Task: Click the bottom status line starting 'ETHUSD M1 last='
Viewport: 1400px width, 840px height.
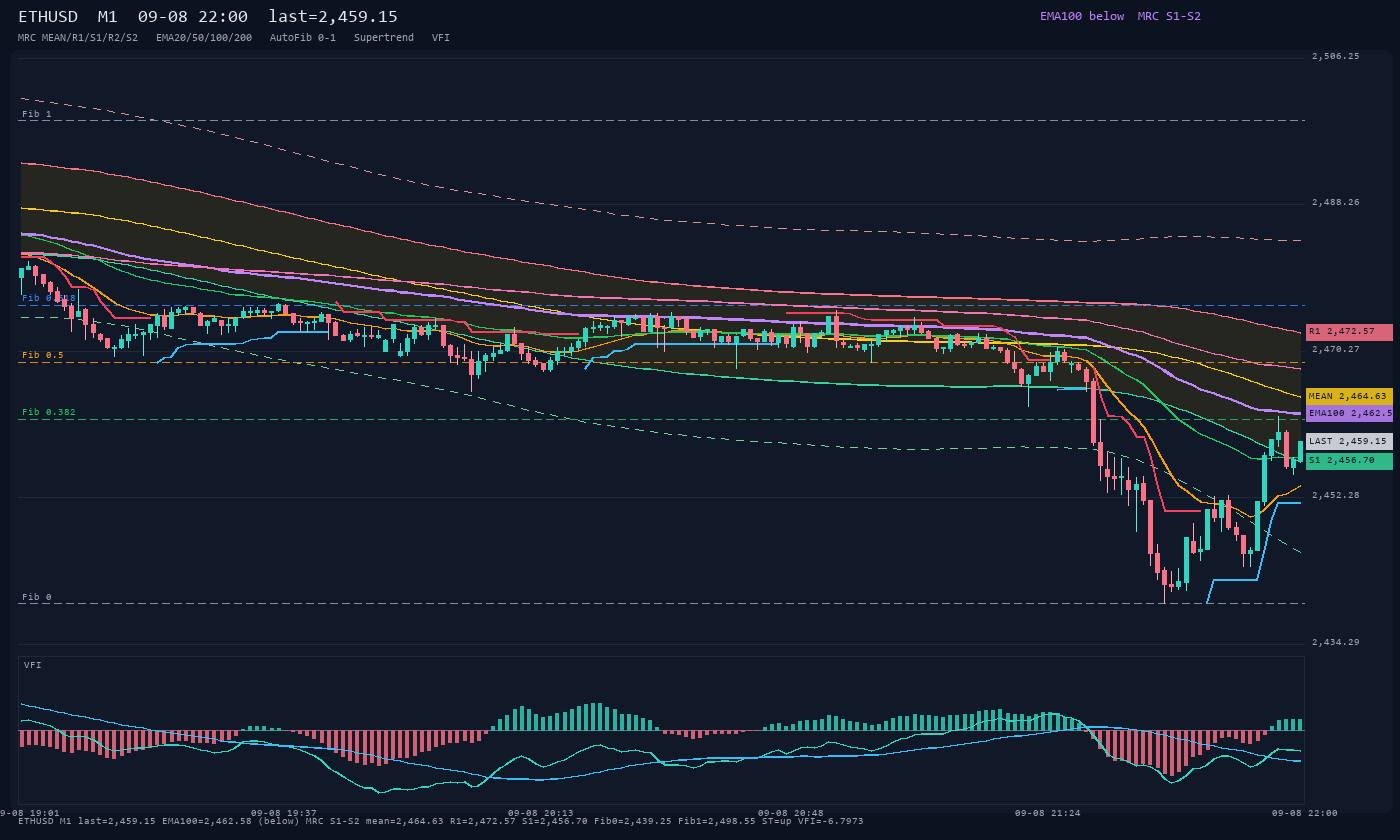Action: pyautogui.click(x=441, y=821)
